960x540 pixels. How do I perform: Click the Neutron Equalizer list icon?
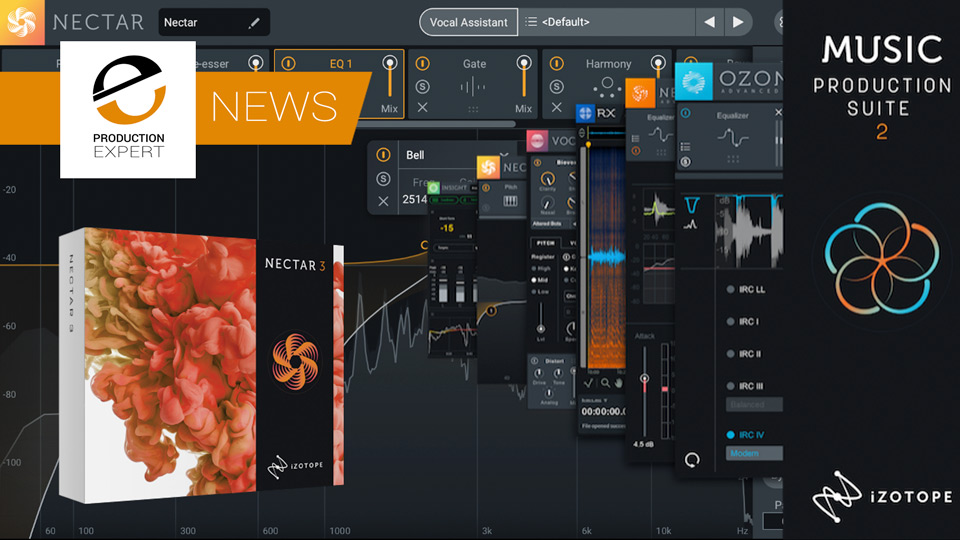click(x=636, y=138)
